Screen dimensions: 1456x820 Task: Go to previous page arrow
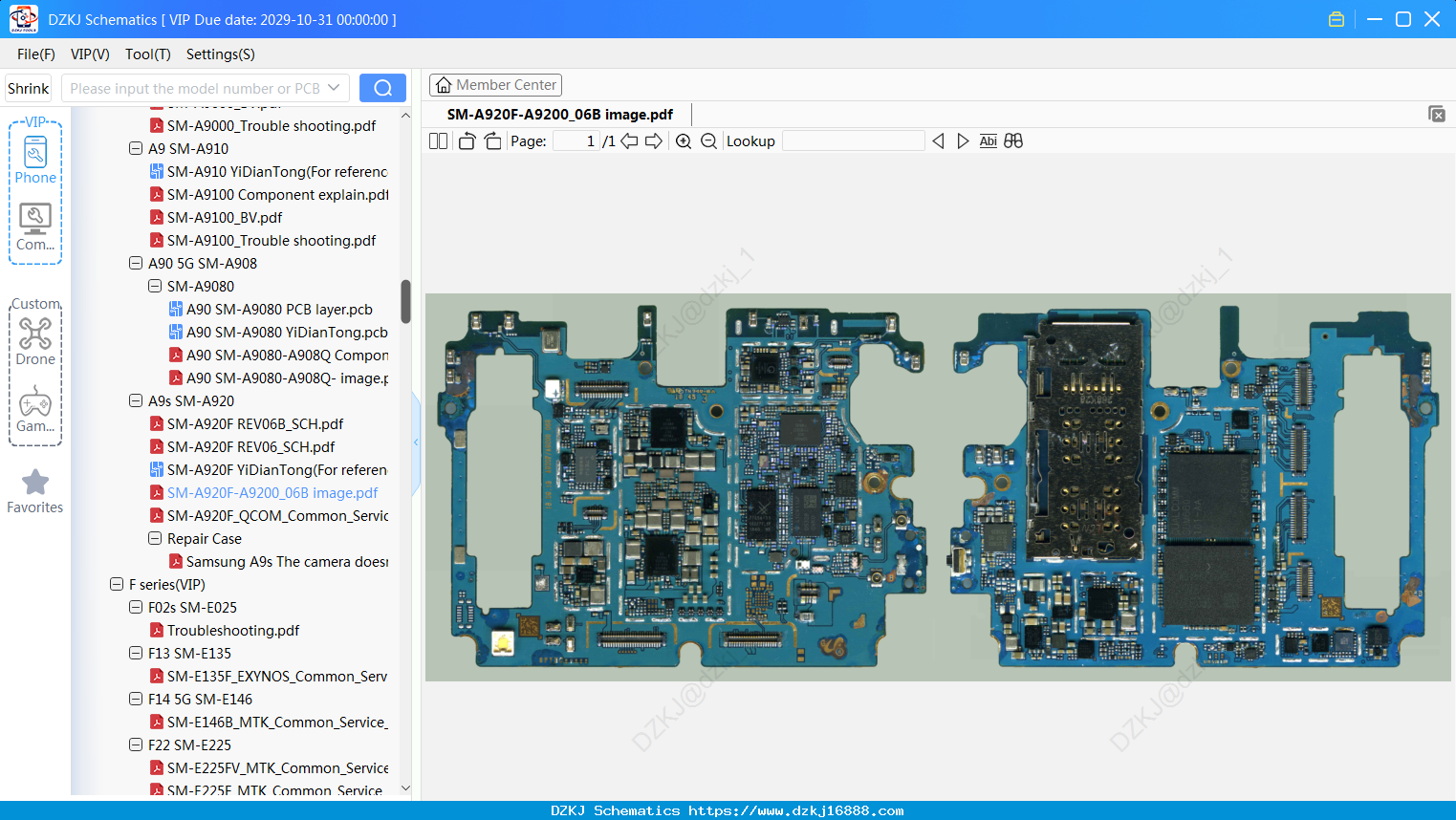[629, 141]
